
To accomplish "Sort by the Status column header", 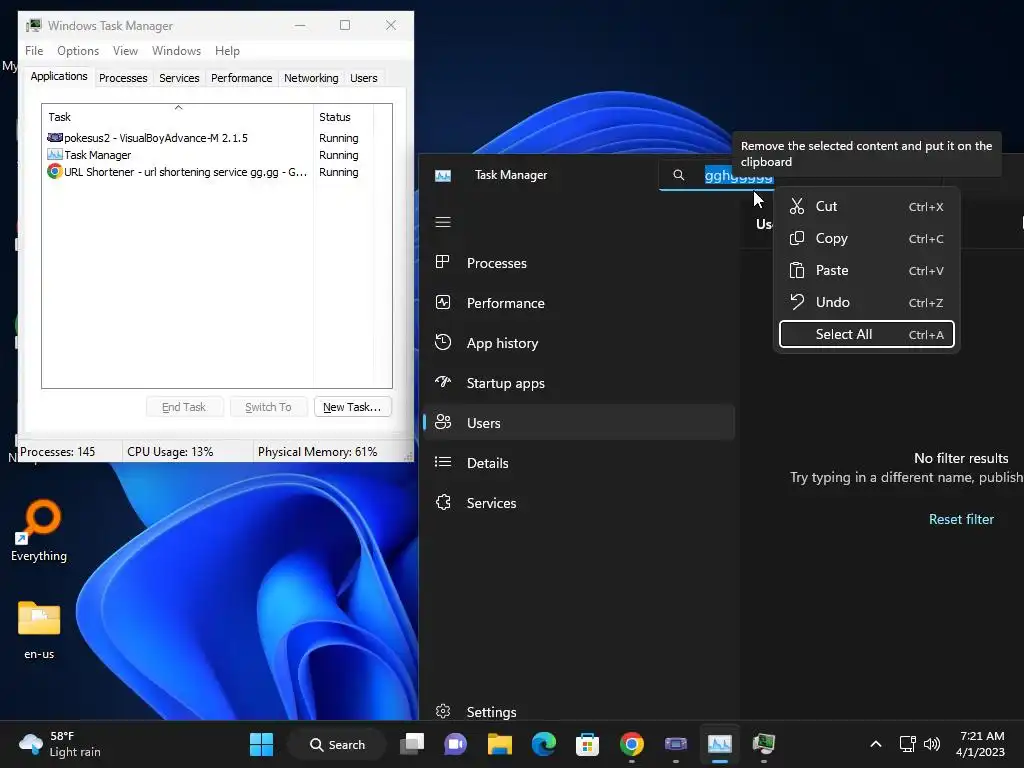I will coord(343,116).
